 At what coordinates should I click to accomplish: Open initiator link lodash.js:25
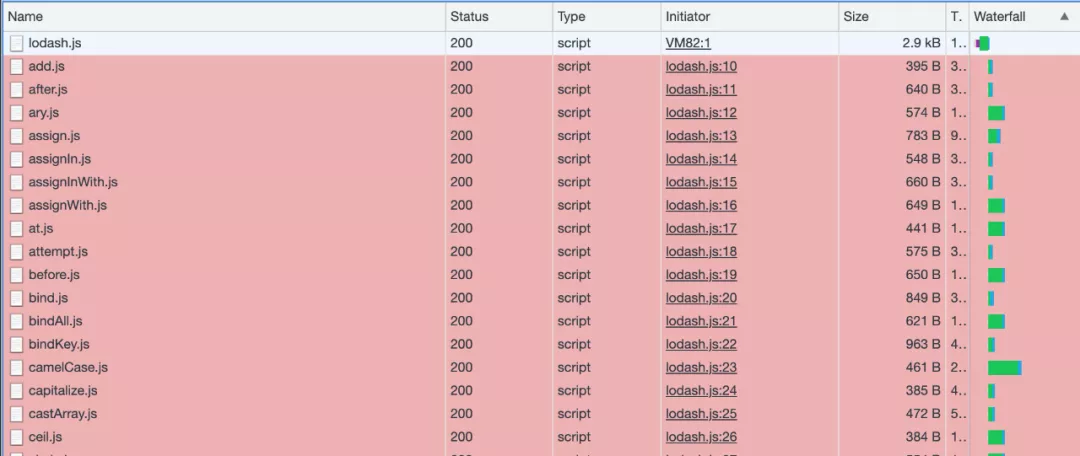[701, 414]
